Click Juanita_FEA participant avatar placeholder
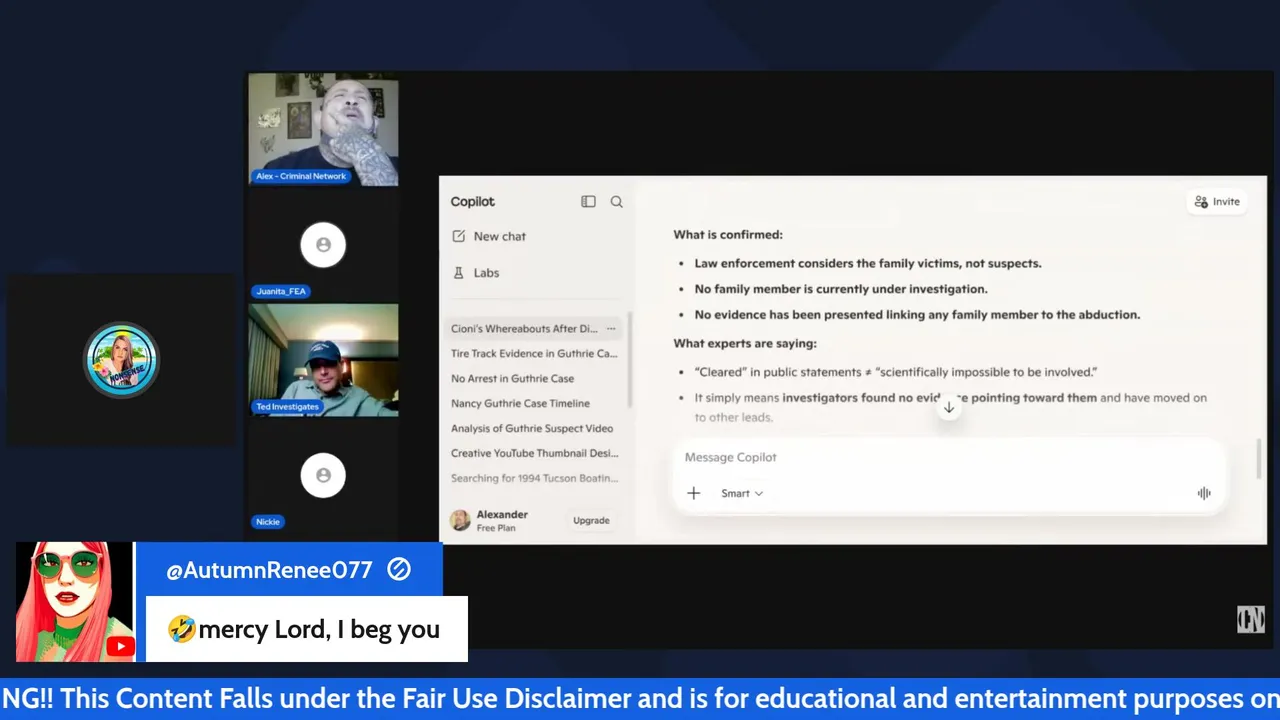 click(x=323, y=245)
